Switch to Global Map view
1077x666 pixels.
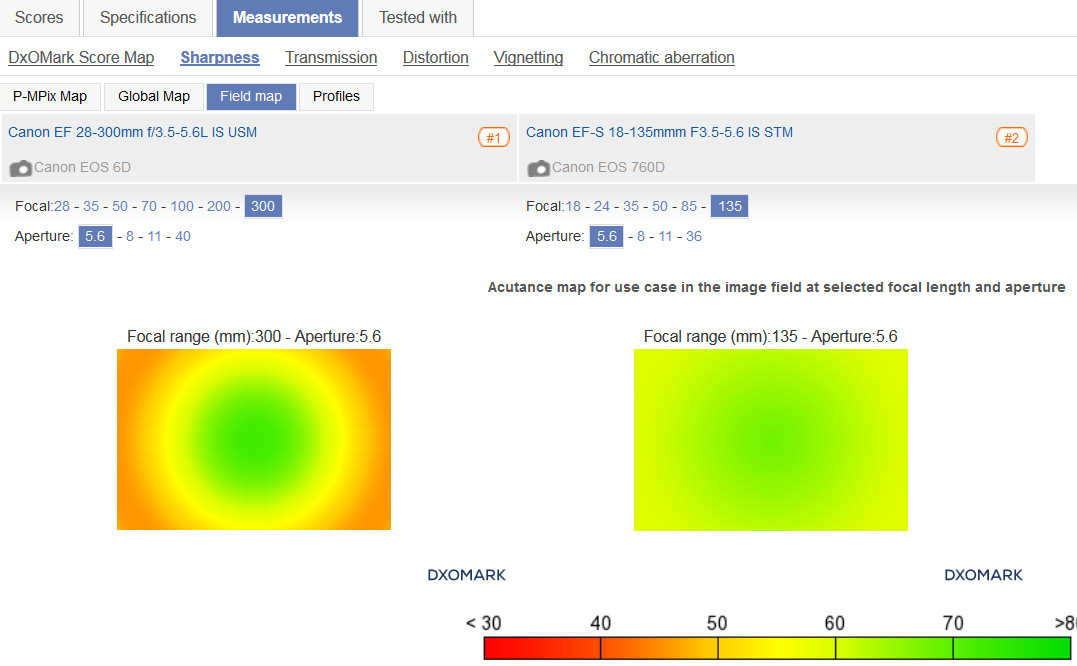pos(154,97)
